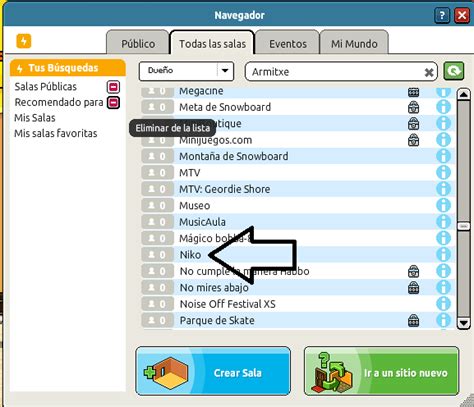
Task: Open the Eventos tab
Action: [x=288, y=43]
